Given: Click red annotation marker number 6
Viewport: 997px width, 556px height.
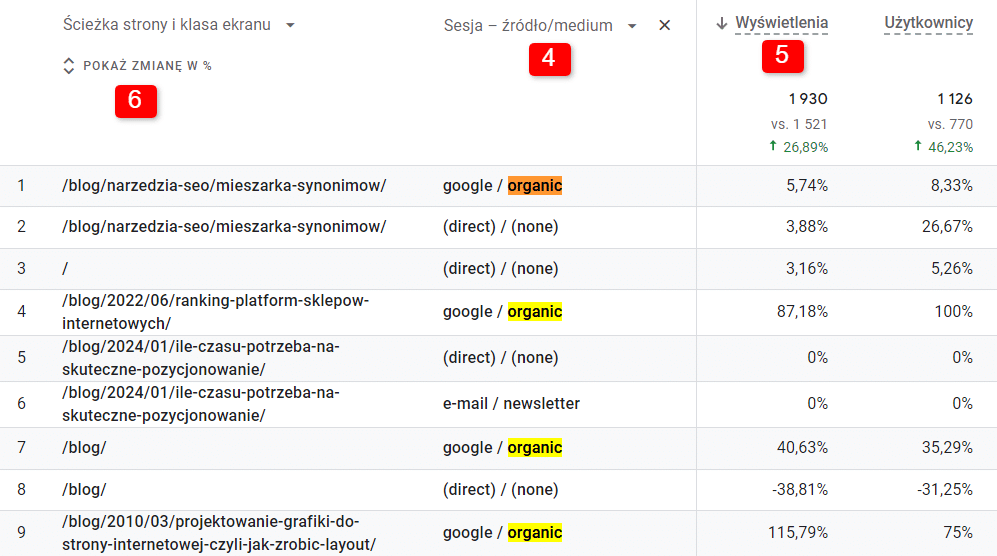Looking at the screenshot, I should click(135, 100).
